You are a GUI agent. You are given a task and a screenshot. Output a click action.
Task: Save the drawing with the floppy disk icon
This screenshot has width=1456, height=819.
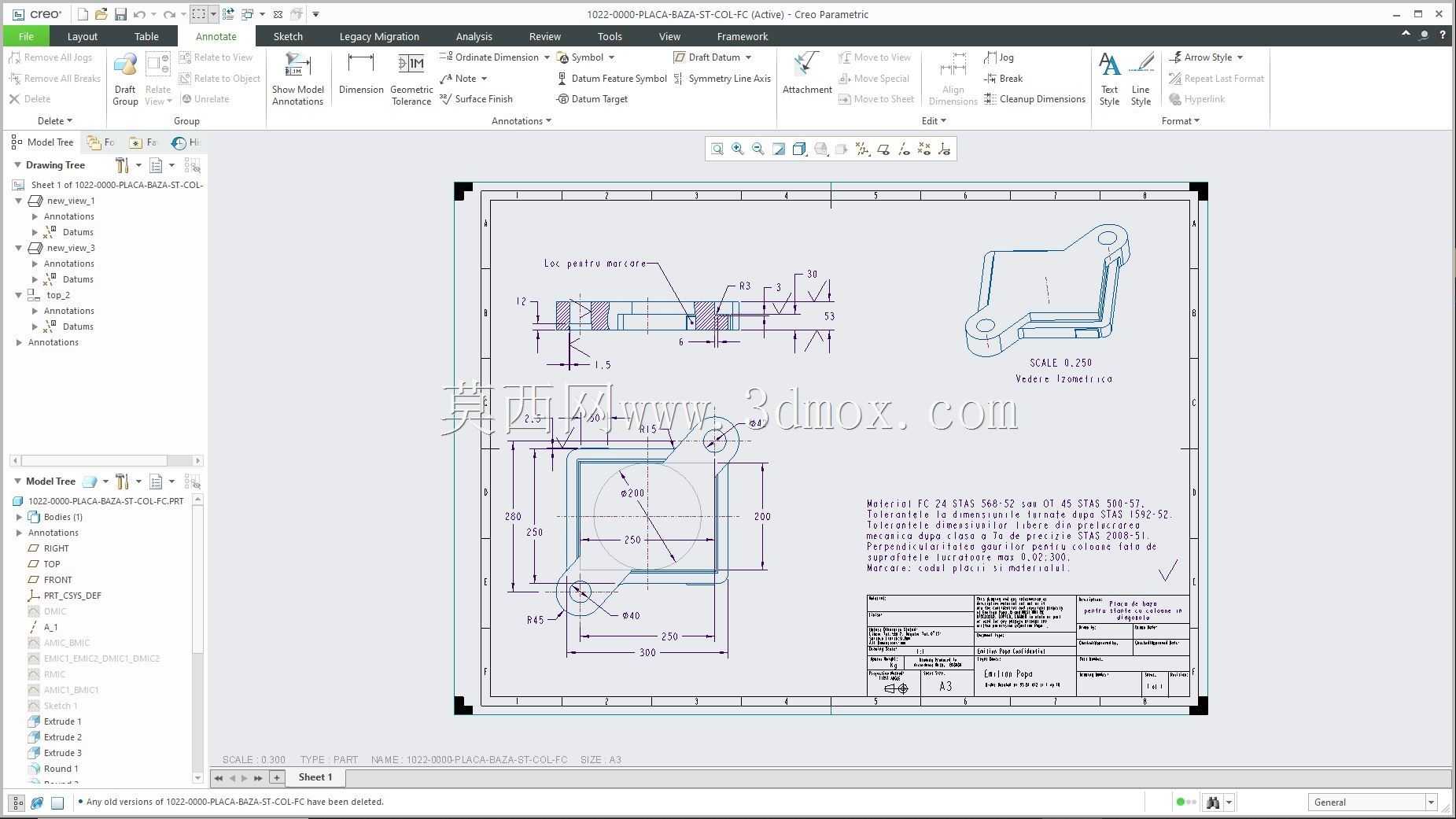(120, 14)
